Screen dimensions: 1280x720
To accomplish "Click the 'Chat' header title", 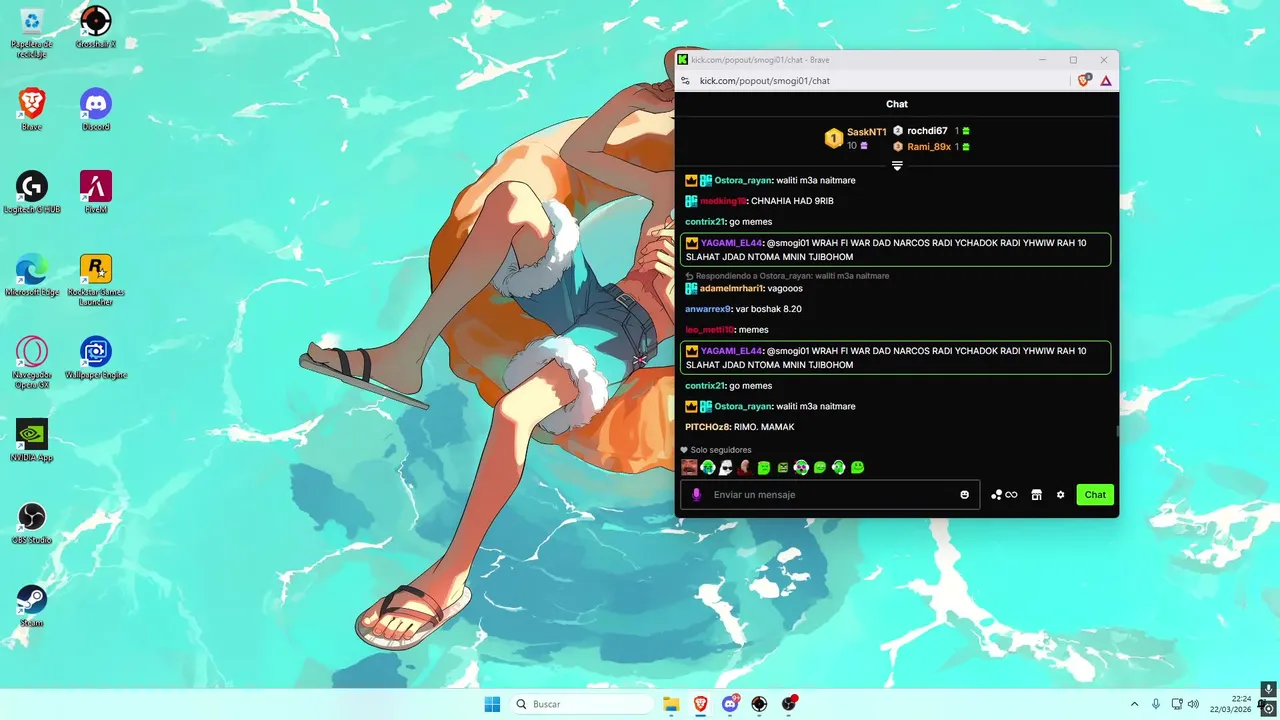I will click(897, 104).
